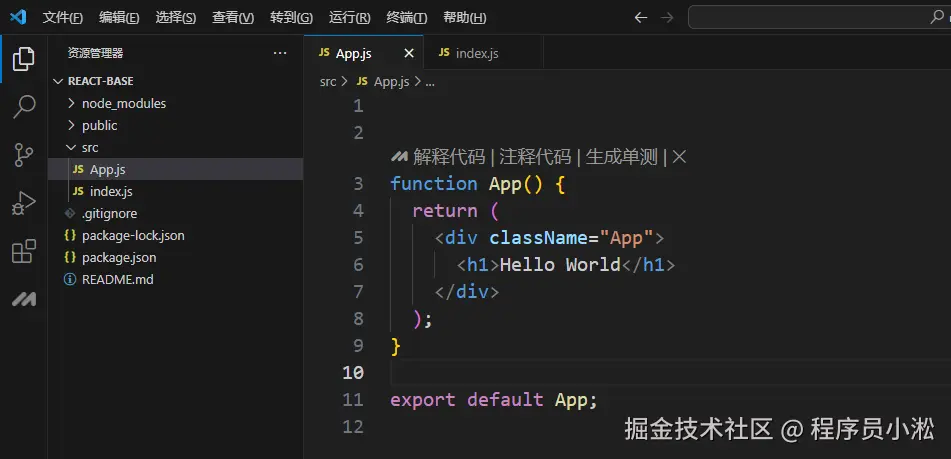Click the 'Hello World' heading text
The image size is (951, 459).
560,264
